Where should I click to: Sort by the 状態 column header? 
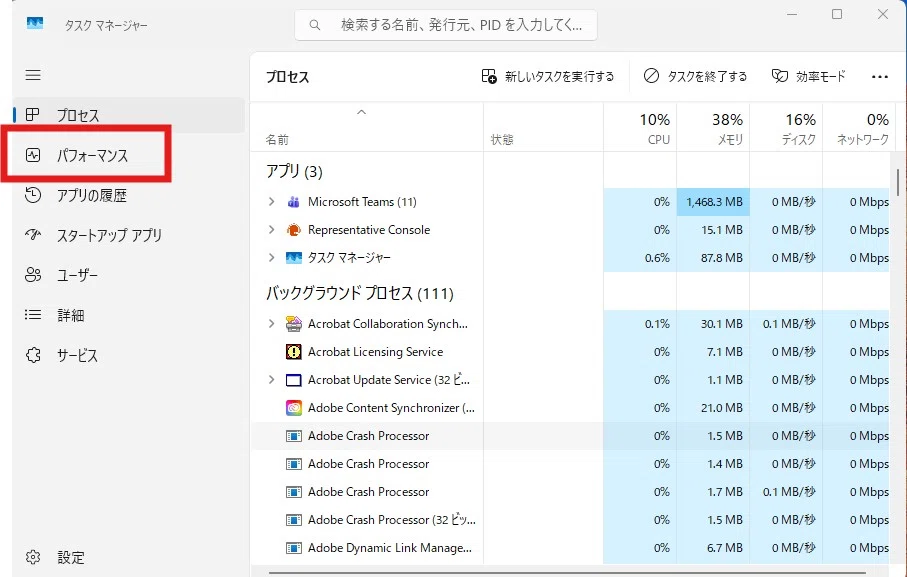[543, 128]
